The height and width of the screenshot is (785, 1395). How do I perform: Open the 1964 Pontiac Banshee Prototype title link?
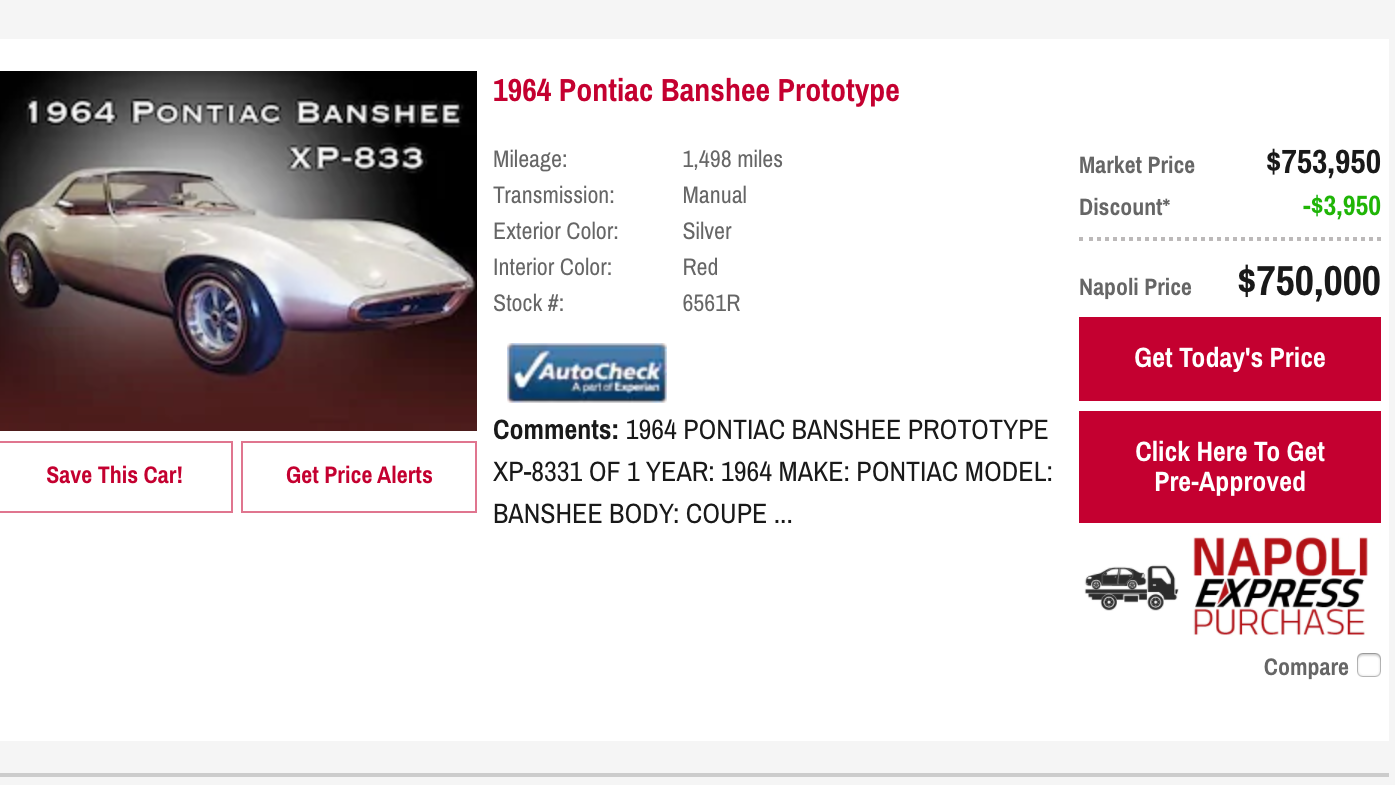(x=696, y=91)
